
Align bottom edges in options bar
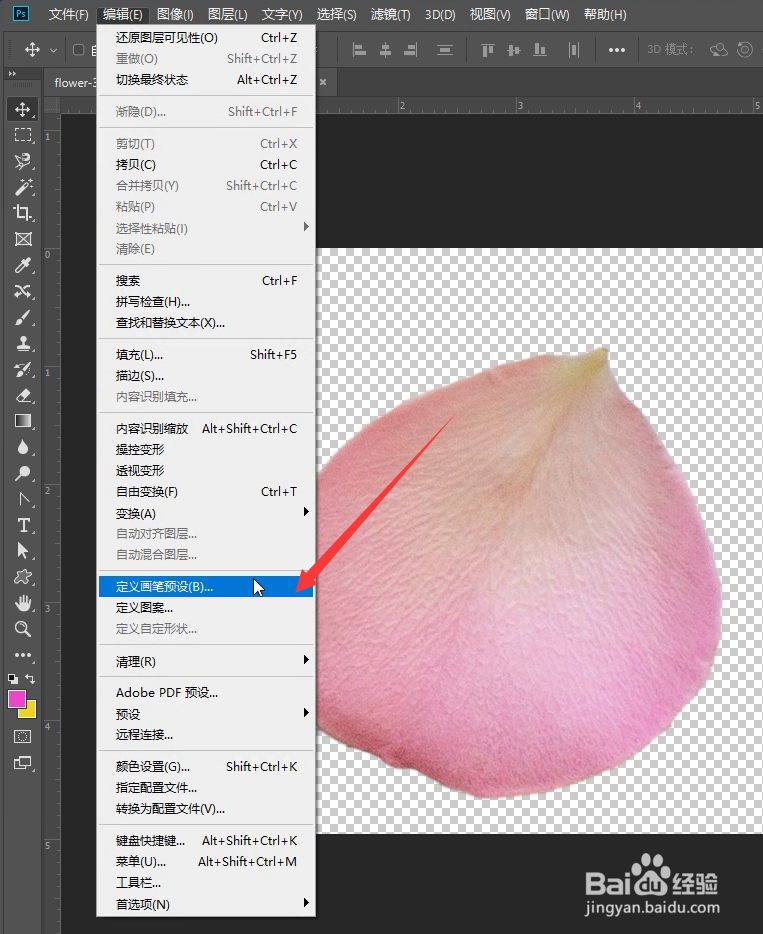pos(540,50)
